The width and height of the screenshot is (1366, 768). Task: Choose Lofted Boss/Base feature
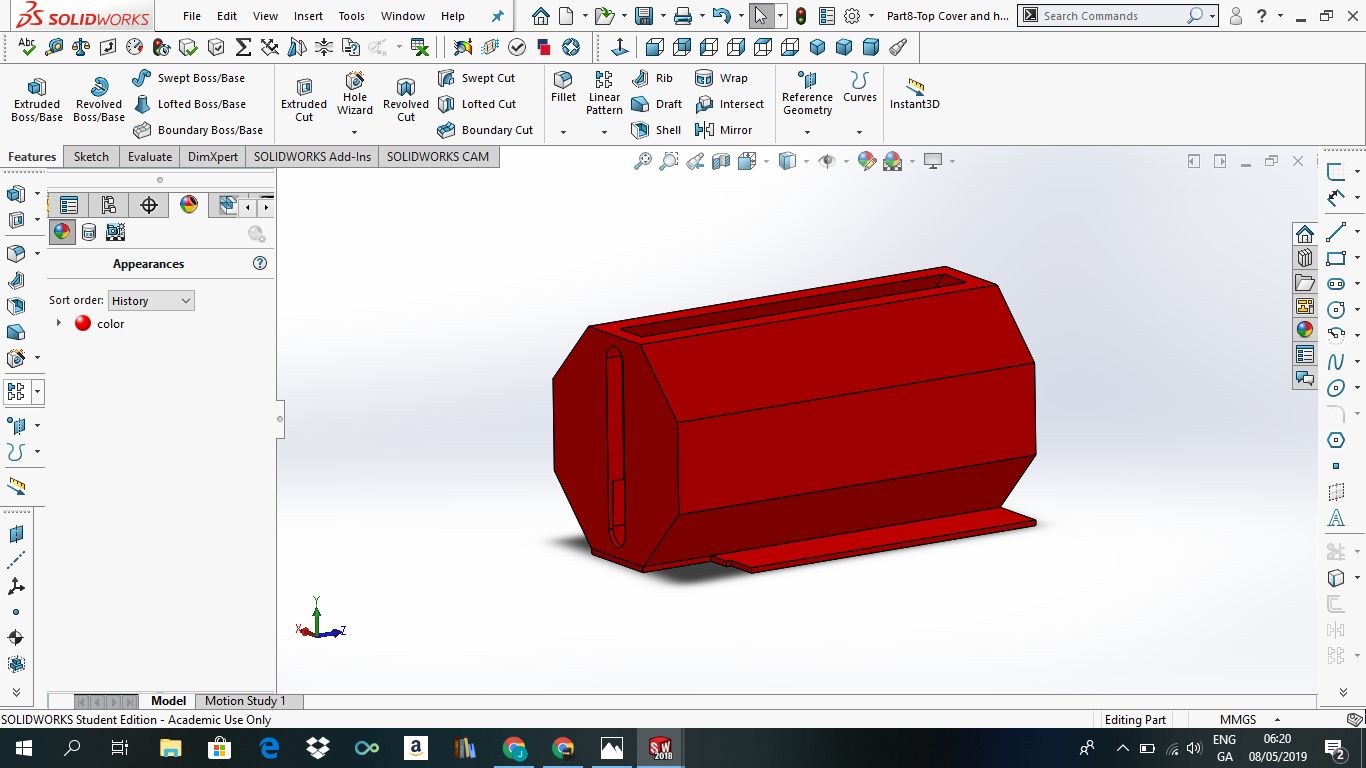click(189, 104)
